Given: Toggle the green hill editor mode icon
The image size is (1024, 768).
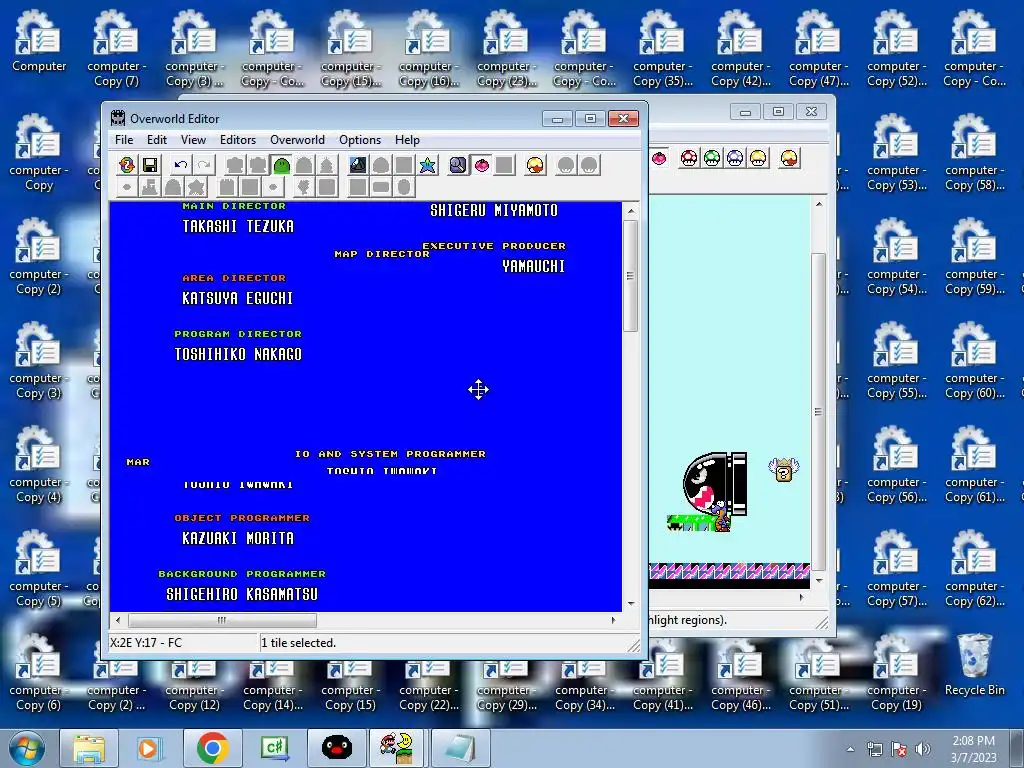Looking at the screenshot, I should click(281, 165).
